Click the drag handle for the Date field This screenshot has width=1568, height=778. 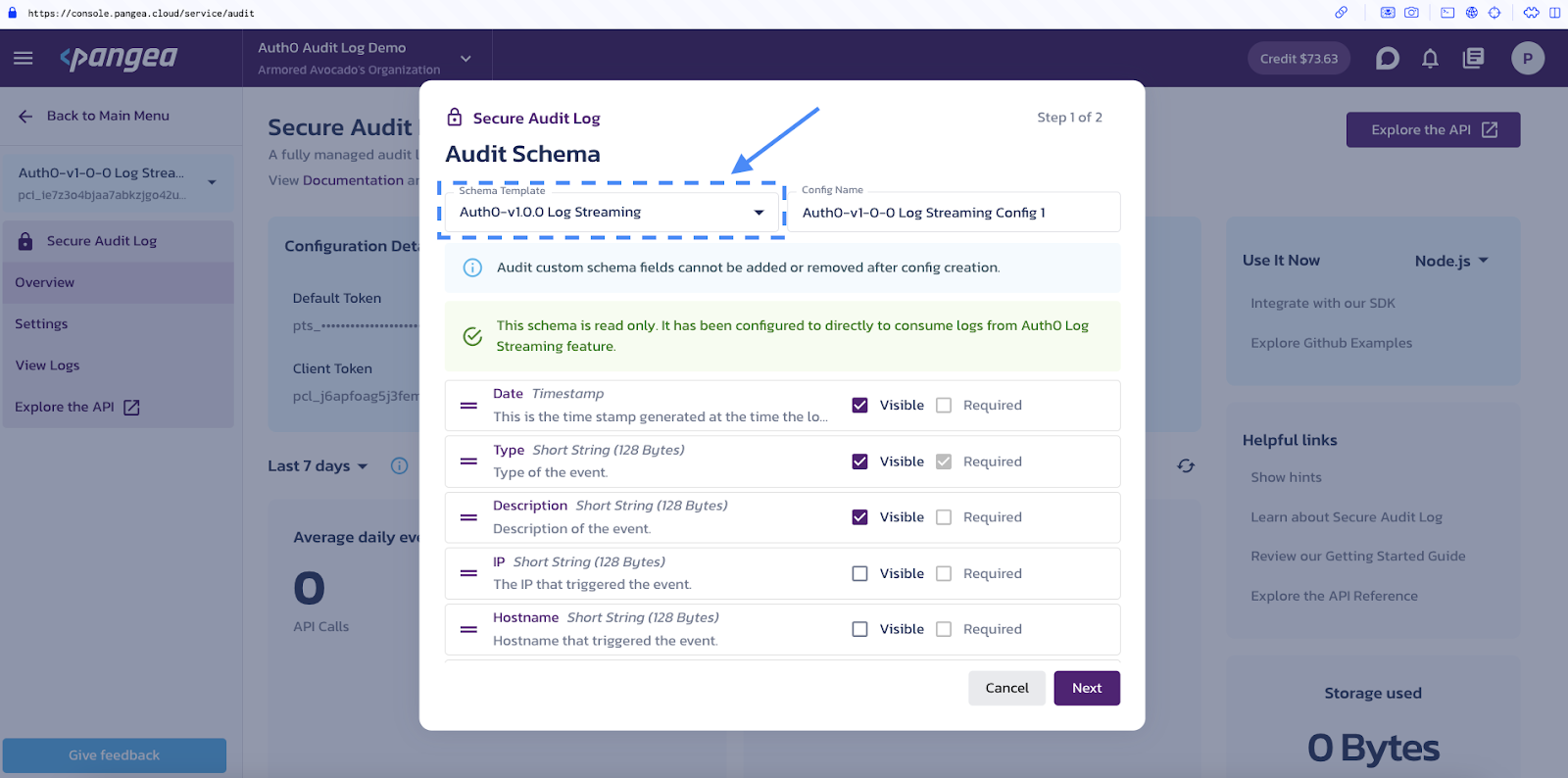[468, 406]
